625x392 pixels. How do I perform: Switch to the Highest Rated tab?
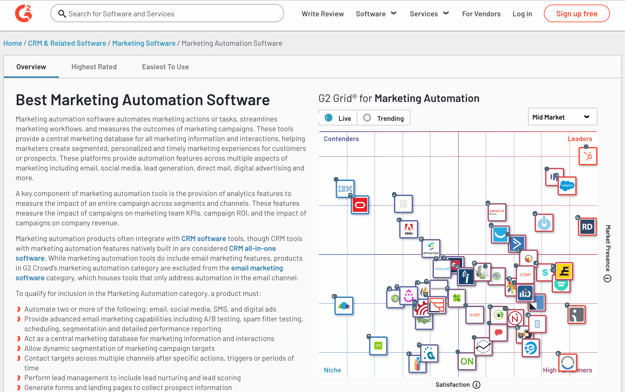(94, 67)
